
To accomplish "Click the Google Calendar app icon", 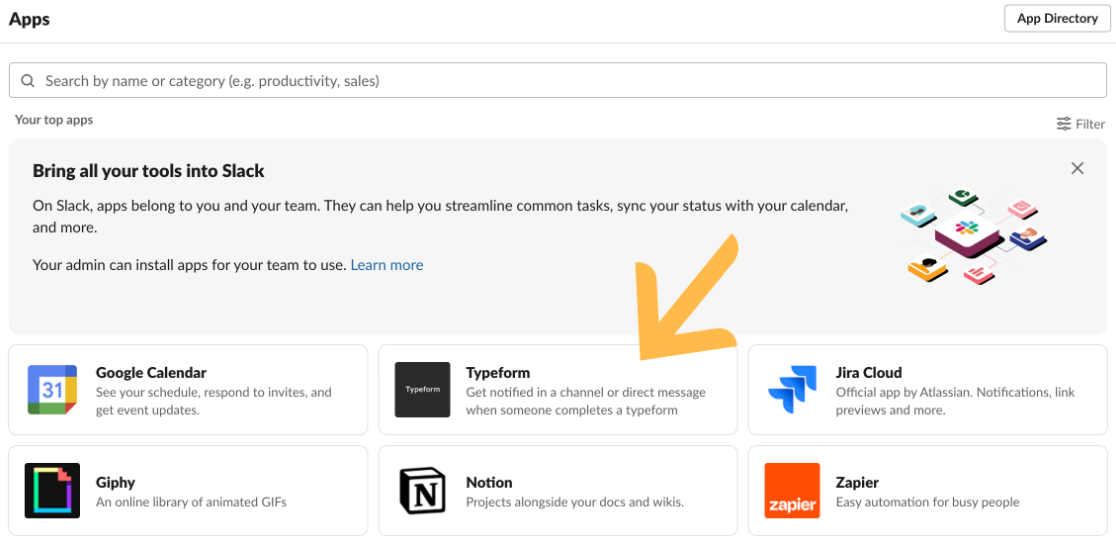I will (x=52, y=390).
